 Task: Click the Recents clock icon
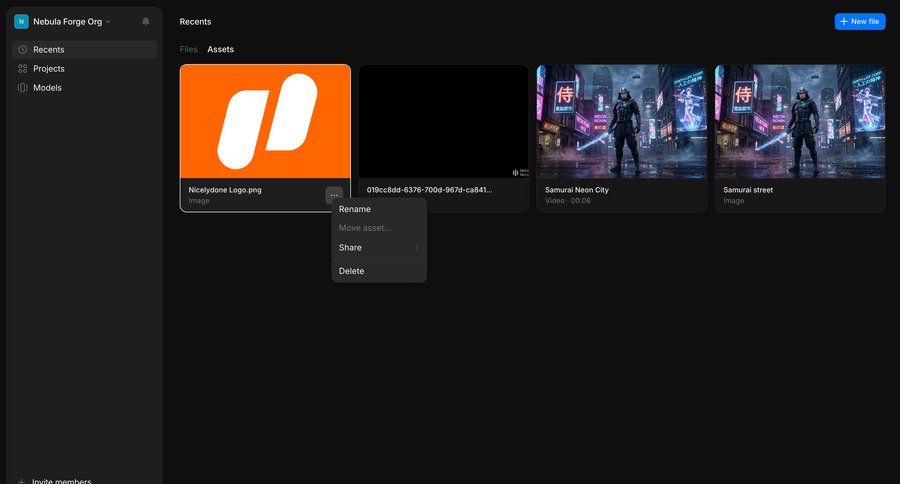point(22,49)
